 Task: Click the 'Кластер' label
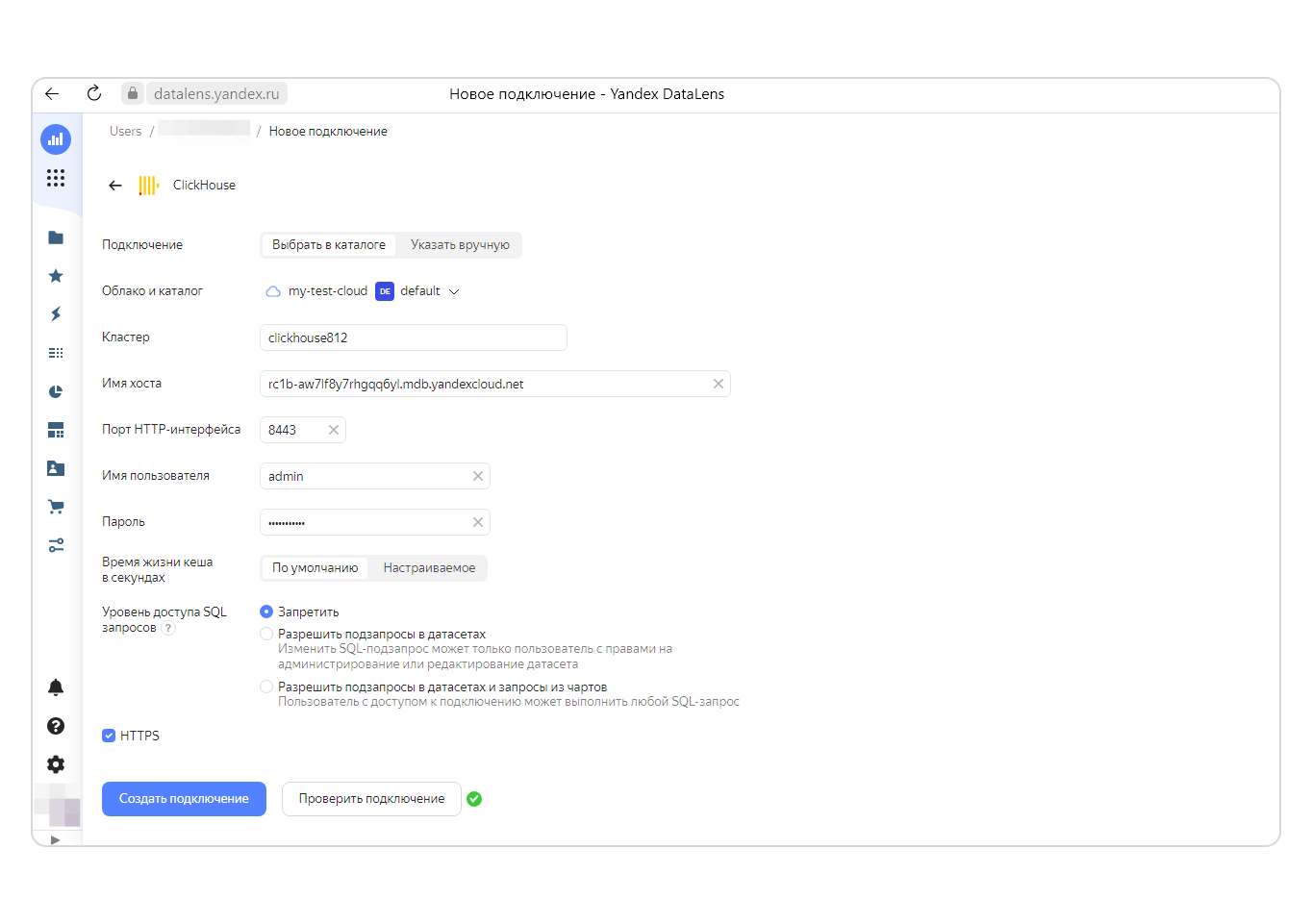pos(126,337)
